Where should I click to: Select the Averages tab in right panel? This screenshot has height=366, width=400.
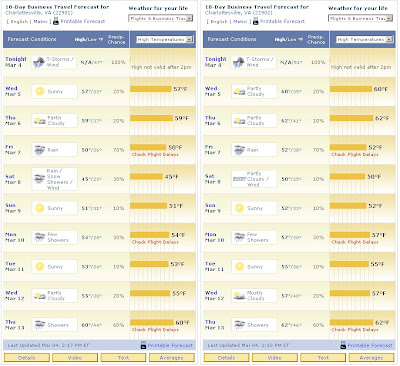(x=371, y=358)
